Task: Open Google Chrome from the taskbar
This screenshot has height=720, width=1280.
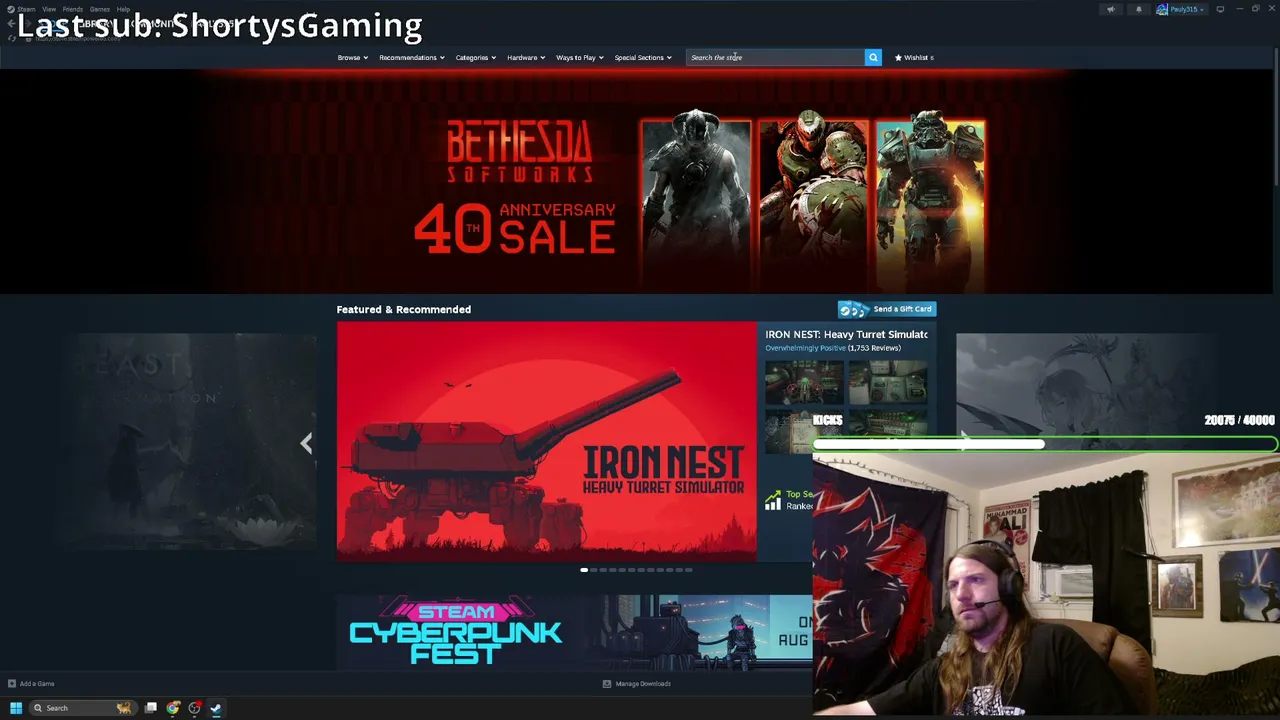Action: click(173, 708)
